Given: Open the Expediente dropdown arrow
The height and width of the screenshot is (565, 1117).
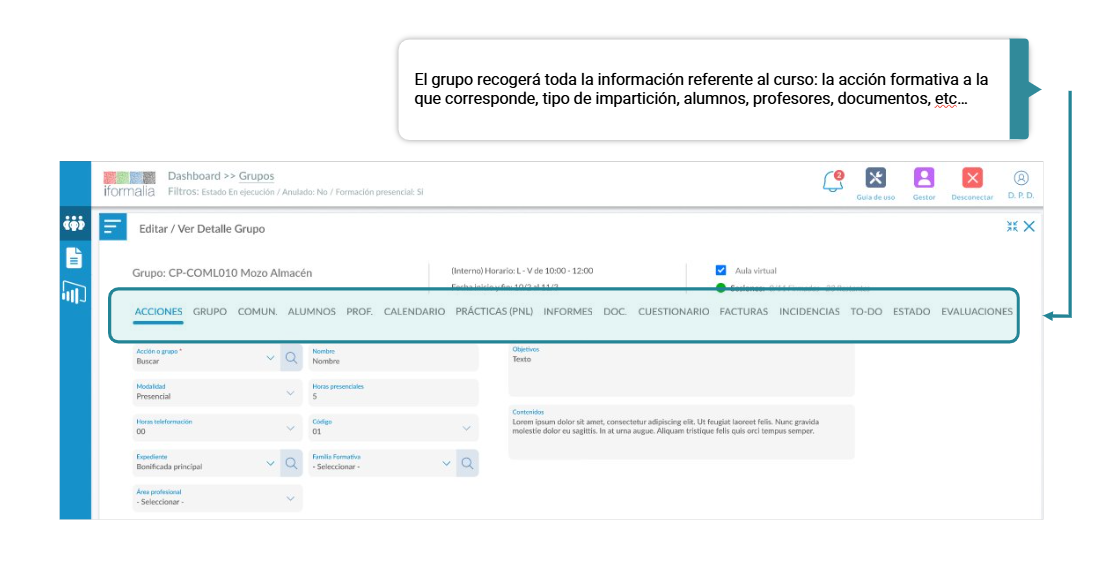Looking at the screenshot, I should (x=270, y=463).
